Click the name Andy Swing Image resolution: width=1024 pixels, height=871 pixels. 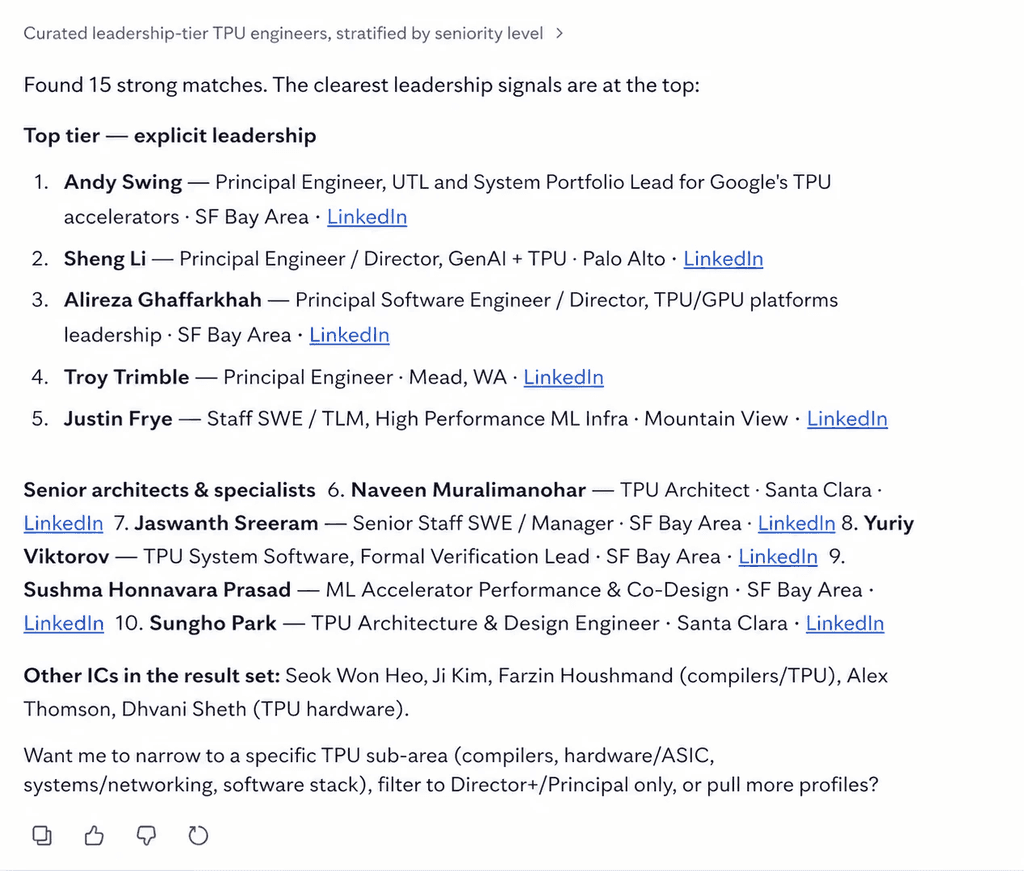click(x=123, y=182)
